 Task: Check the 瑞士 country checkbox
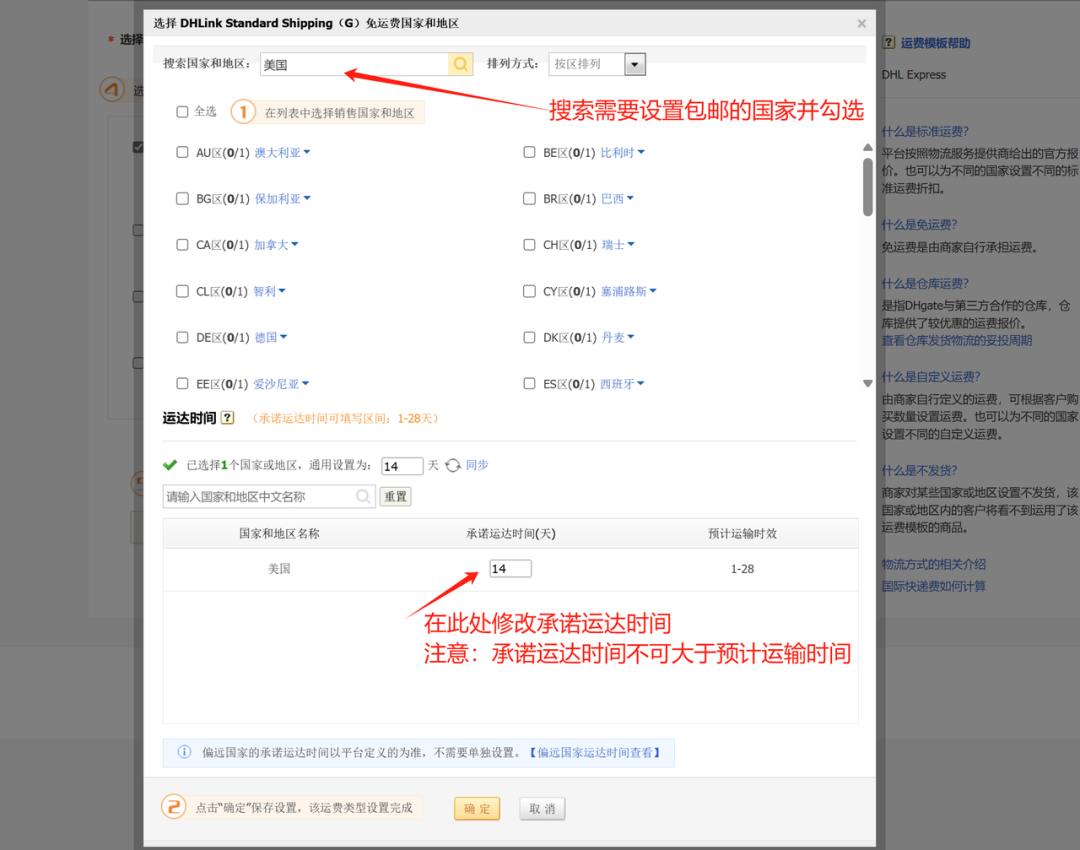click(x=529, y=244)
